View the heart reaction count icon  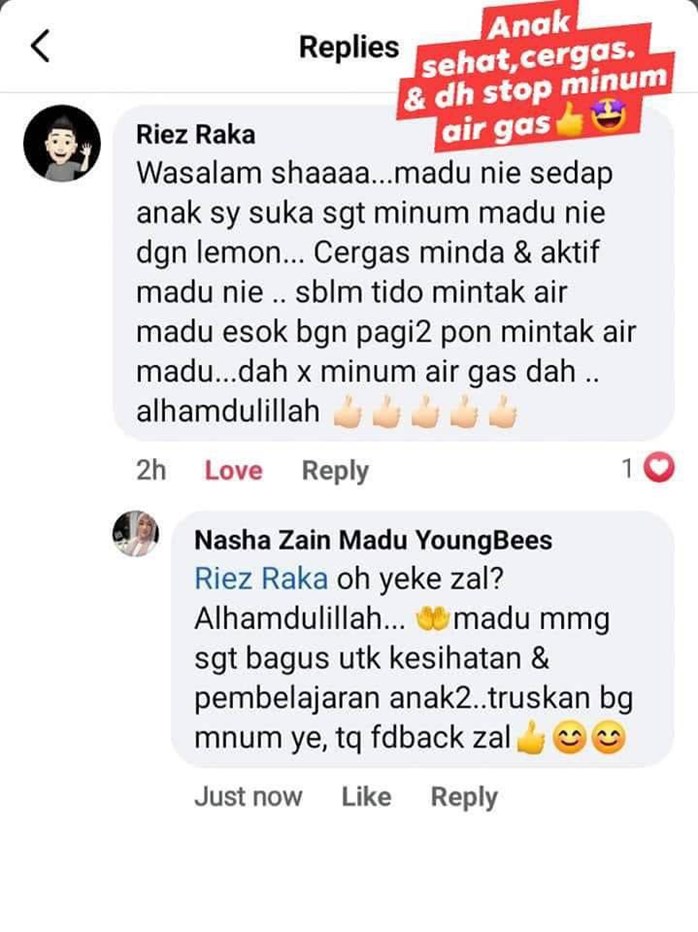click(x=660, y=468)
